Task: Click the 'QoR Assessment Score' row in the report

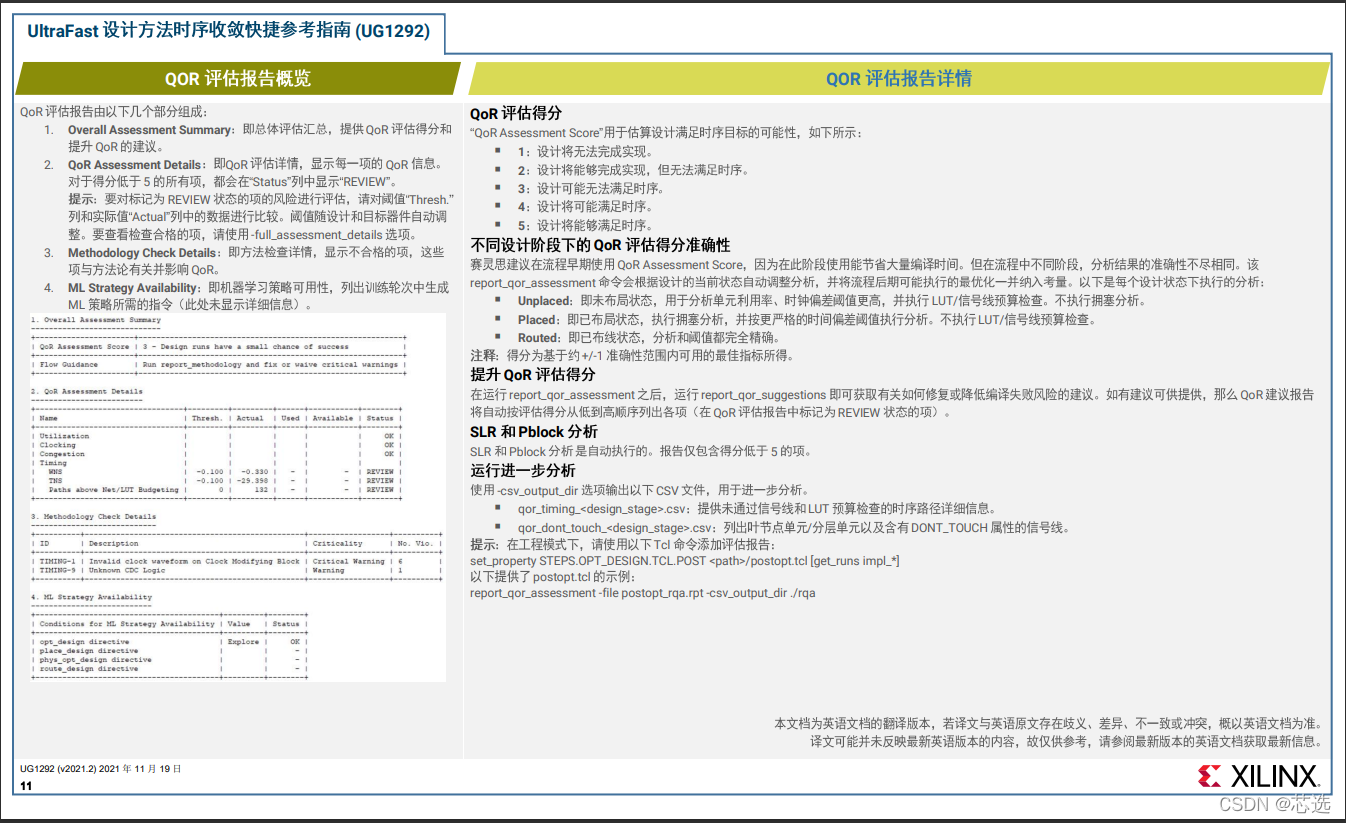Action: point(219,347)
